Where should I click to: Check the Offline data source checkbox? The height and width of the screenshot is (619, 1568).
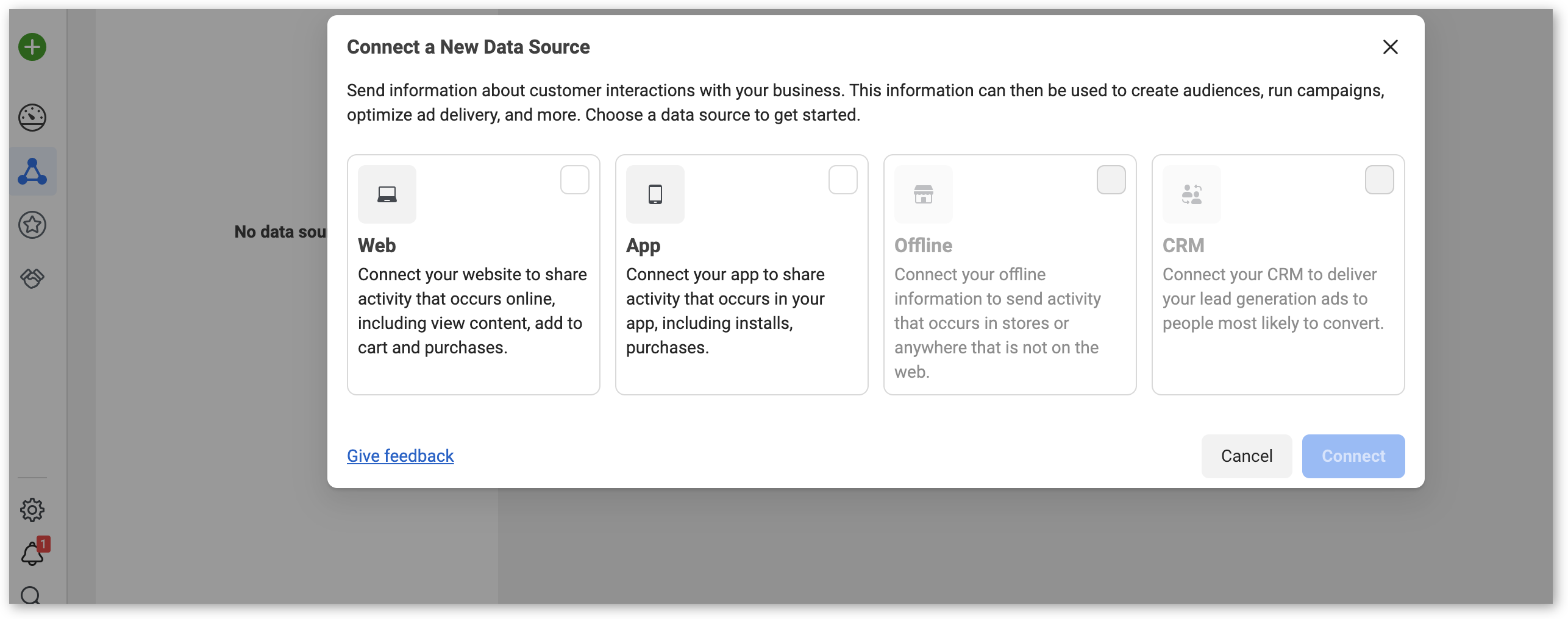[x=1111, y=180]
